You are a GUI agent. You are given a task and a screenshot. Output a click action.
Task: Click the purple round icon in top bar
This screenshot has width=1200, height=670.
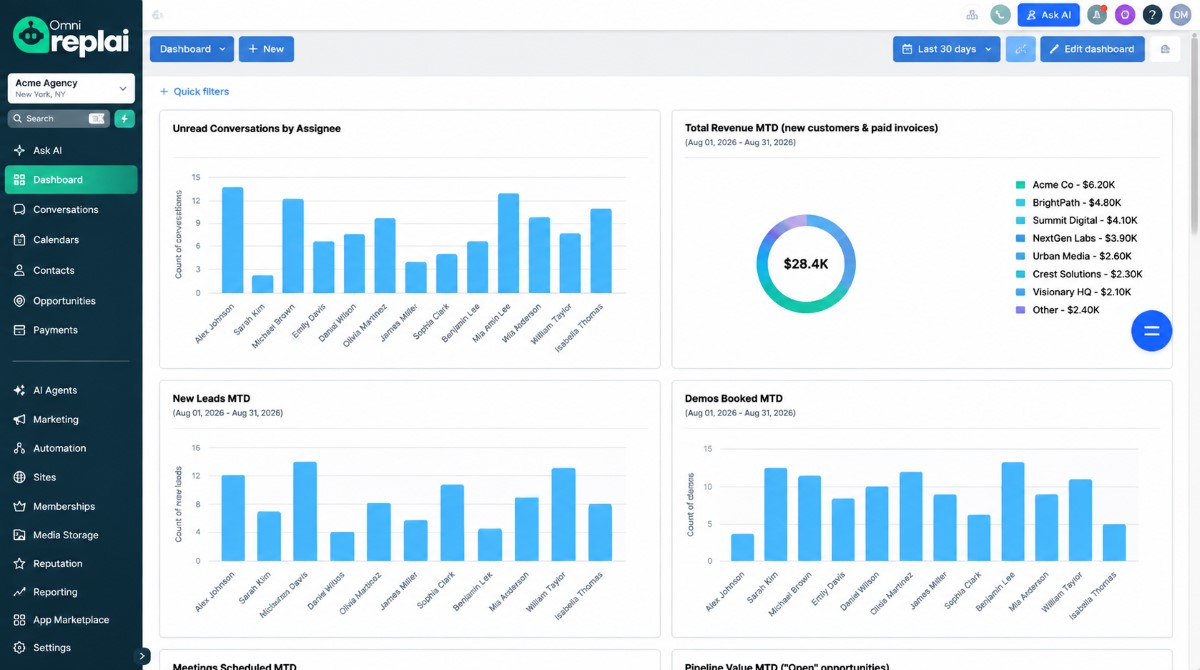click(1125, 15)
